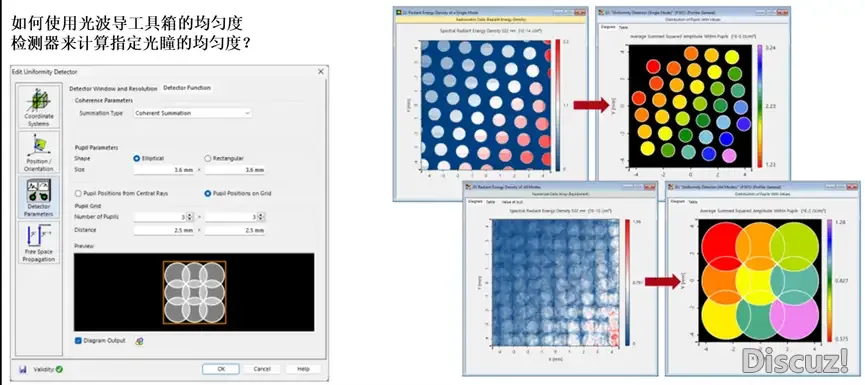This screenshot has width=865, height=385.
Task: Open Diagram tab in Uniformity Detector (All Modes)
Action: (x=677, y=202)
